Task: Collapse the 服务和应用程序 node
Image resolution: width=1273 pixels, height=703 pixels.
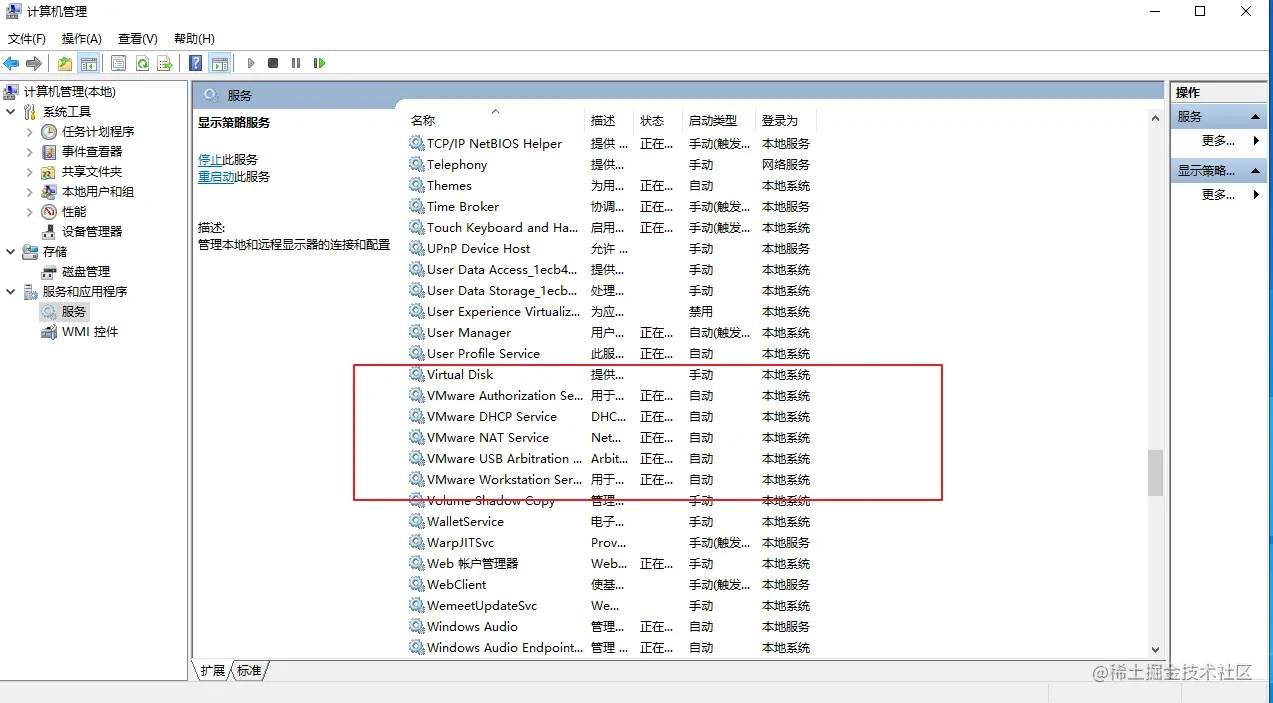Action: pyautogui.click(x=10, y=292)
